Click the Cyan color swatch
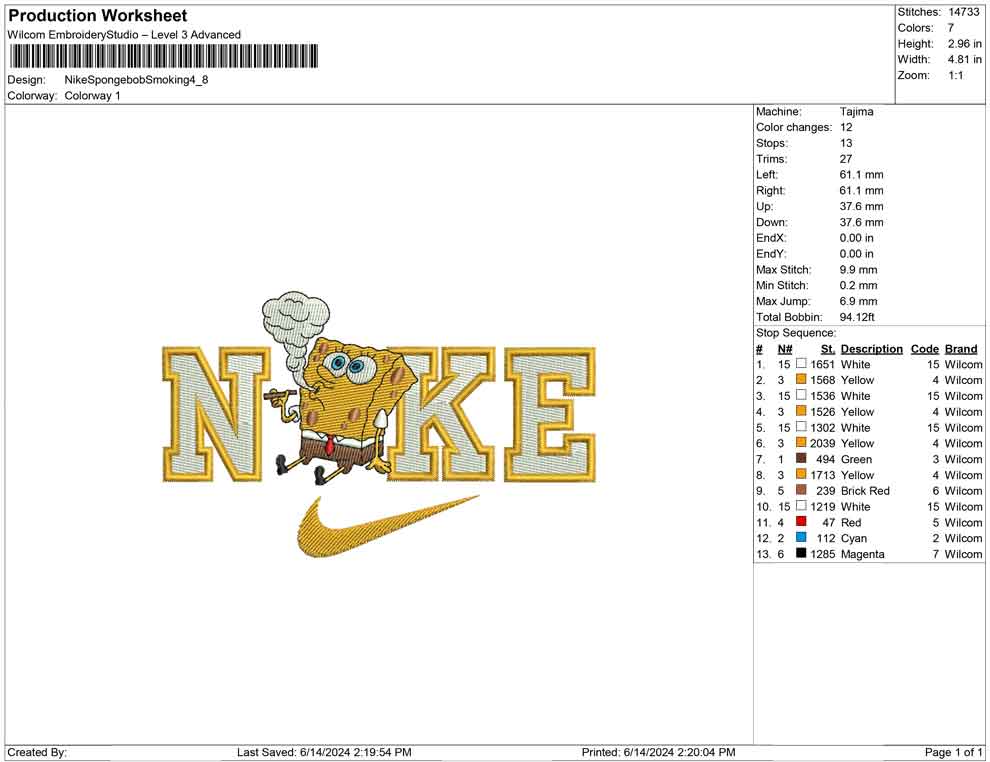990x762 pixels. (x=801, y=537)
